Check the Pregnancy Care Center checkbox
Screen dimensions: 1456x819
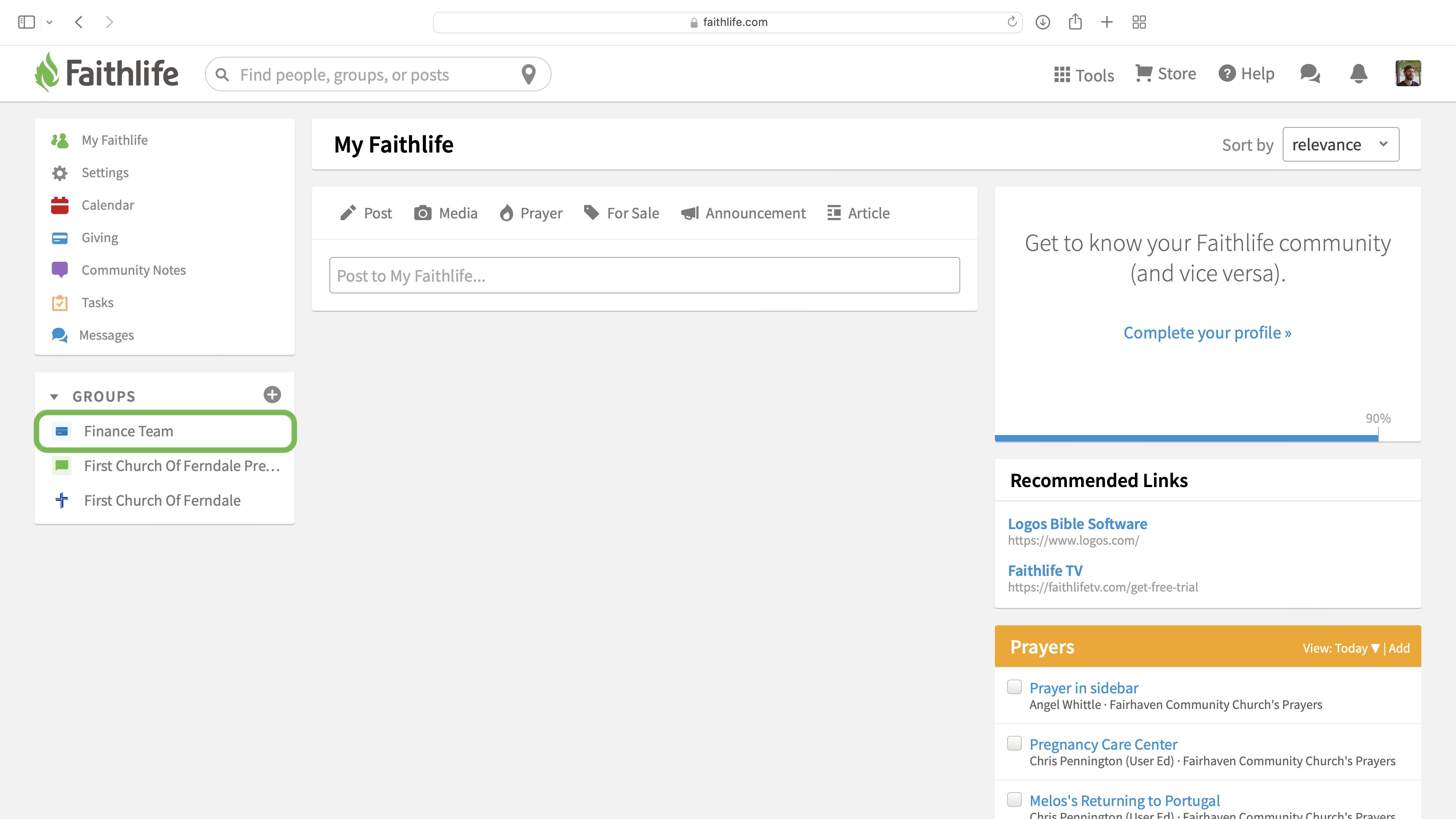point(1014,743)
